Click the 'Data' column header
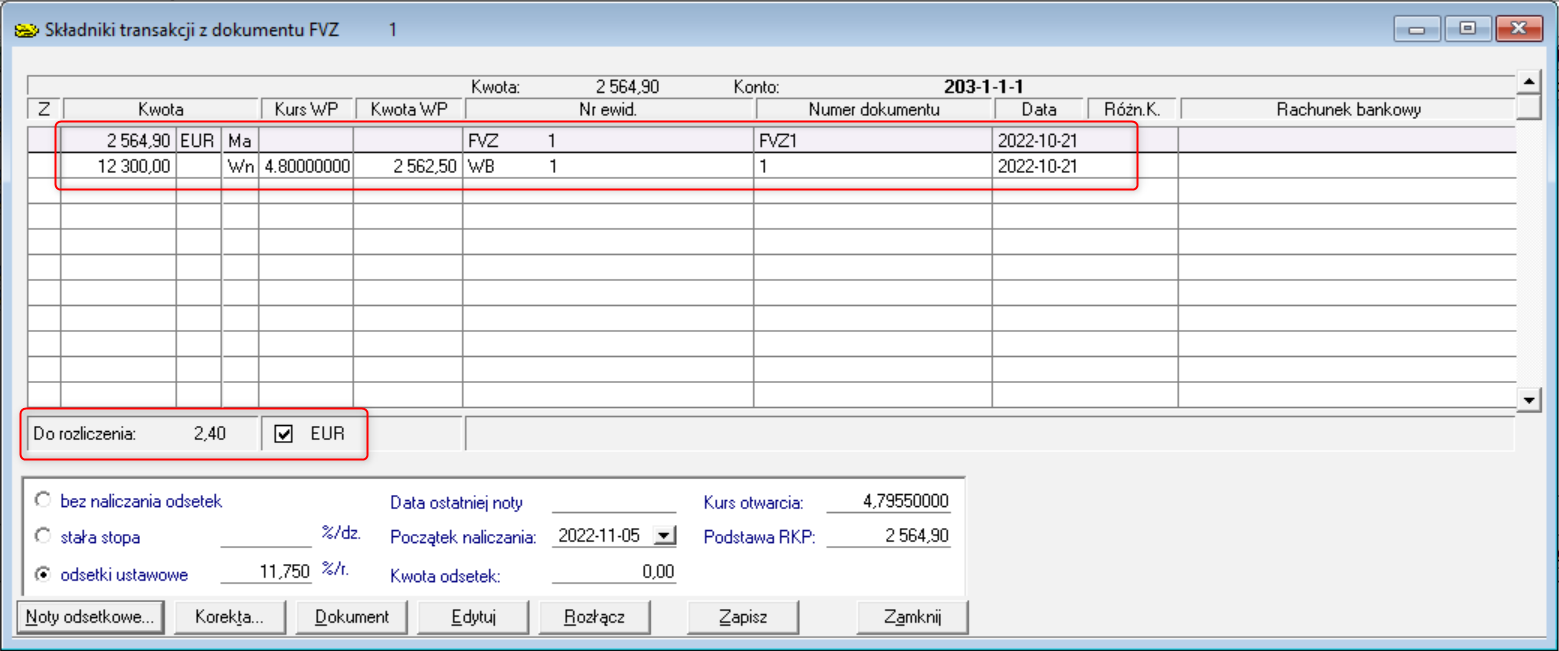The image size is (1559, 651). coord(1039,109)
